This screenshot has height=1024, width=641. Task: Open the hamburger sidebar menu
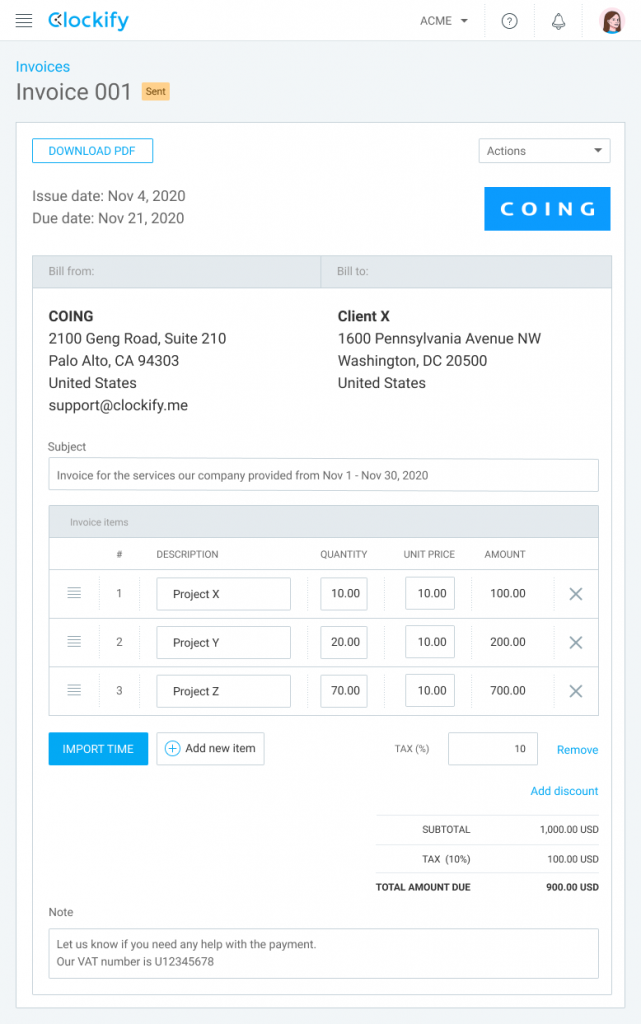(24, 21)
